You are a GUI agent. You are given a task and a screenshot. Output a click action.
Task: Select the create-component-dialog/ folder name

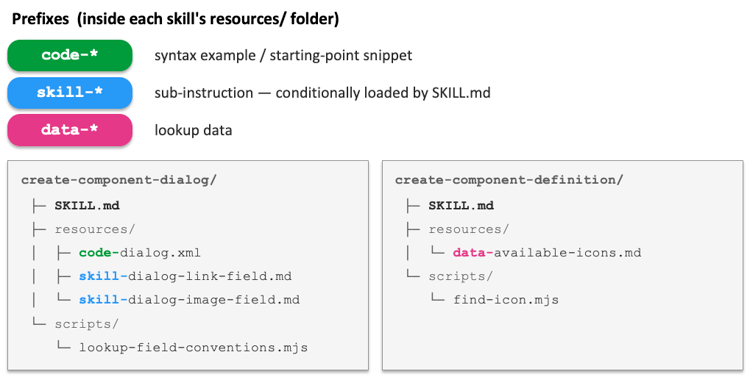[x=119, y=180]
